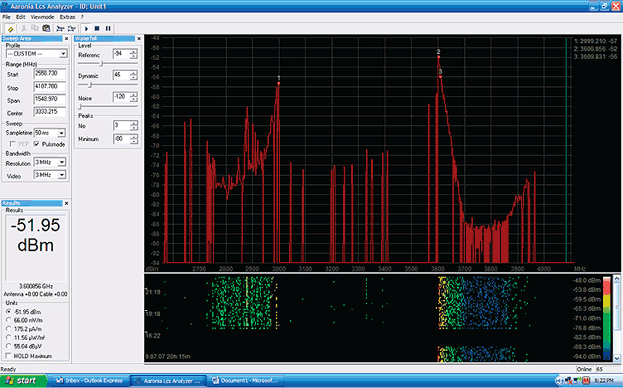Open the ? help menu
The height and width of the screenshot is (388, 623).
pyautogui.click(x=82, y=17)
